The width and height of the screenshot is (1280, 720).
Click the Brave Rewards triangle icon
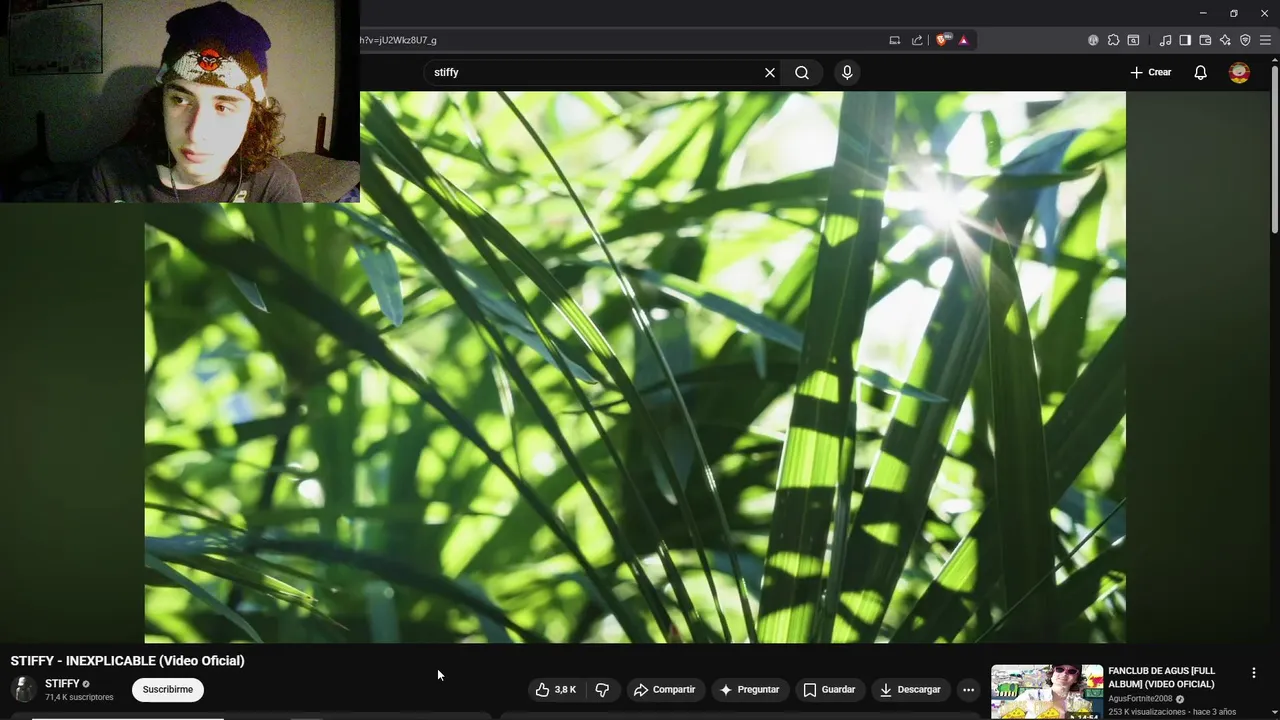click(x=963, y=40)
